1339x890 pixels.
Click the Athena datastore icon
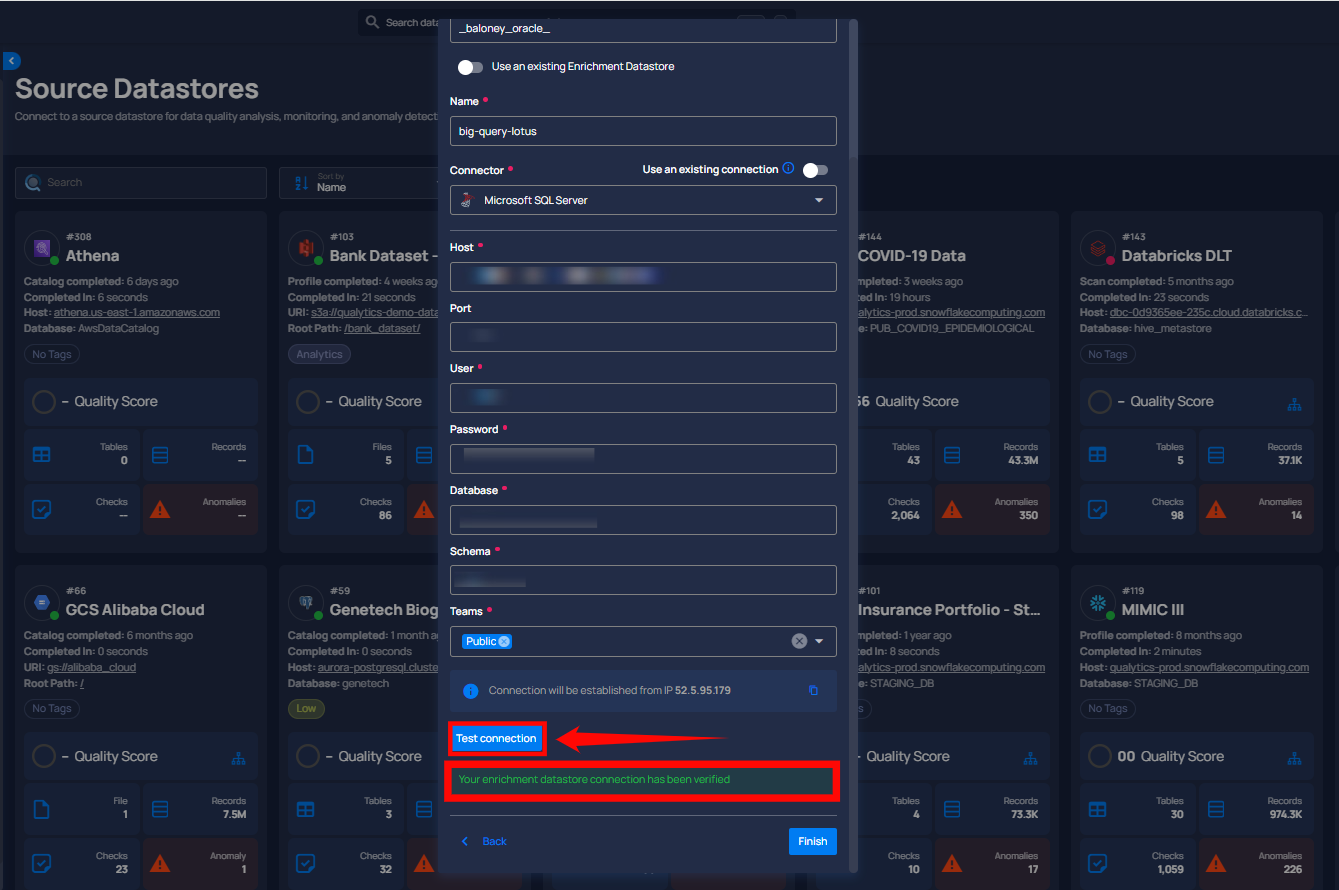tap(42, 248)
